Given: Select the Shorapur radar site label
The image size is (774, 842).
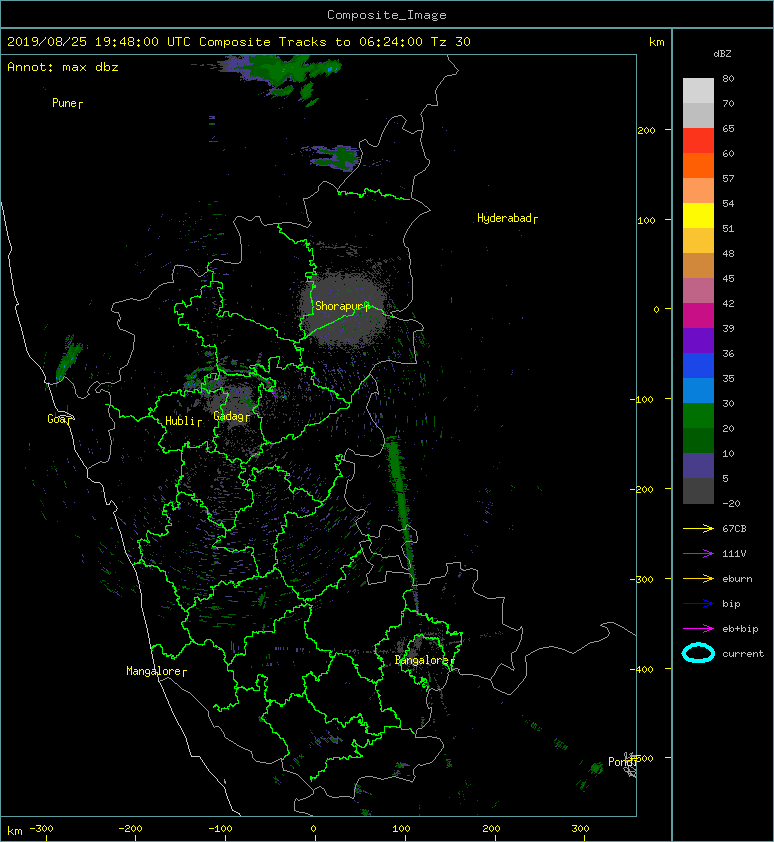Looking at the screenshot, I should [342, 306].
